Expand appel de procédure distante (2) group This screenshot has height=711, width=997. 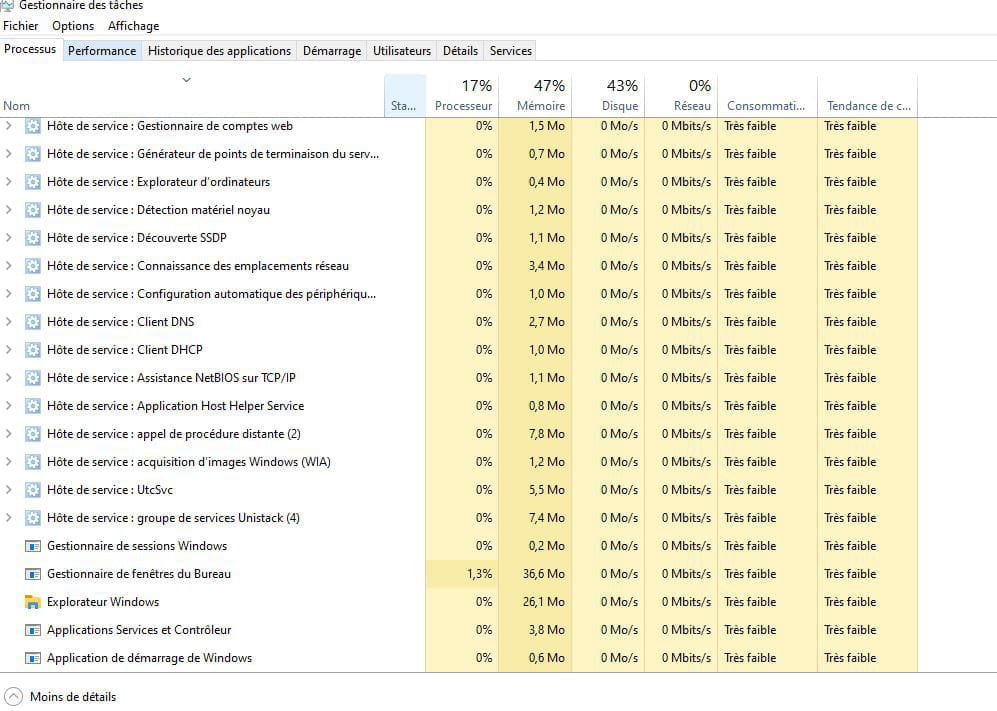pyautogui.click(x=8, y=434)
